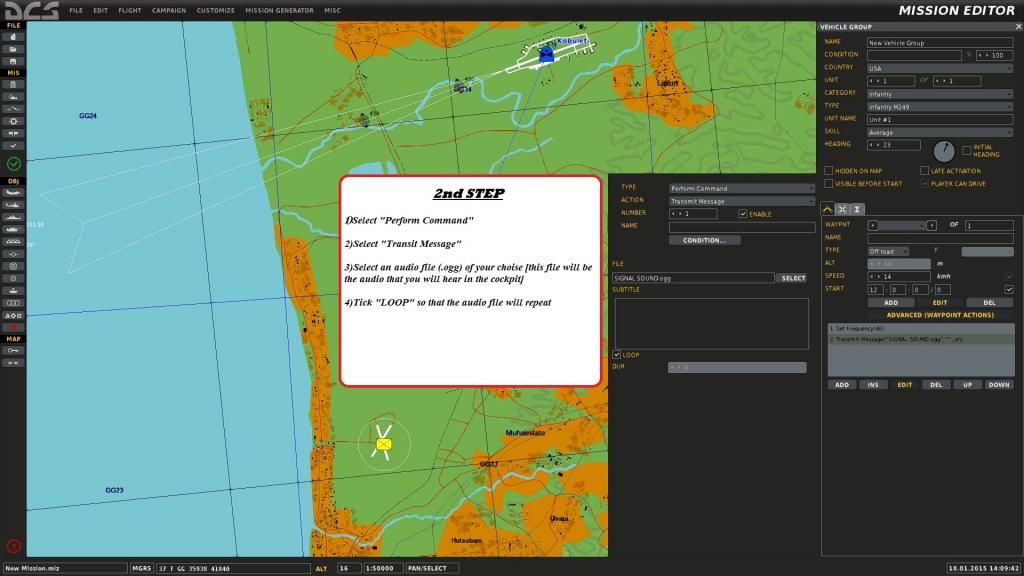The width and height of the screenshot is (1024, 576).
Task: Untick the LOOP checkbox
Action: [x=617, y=355]
